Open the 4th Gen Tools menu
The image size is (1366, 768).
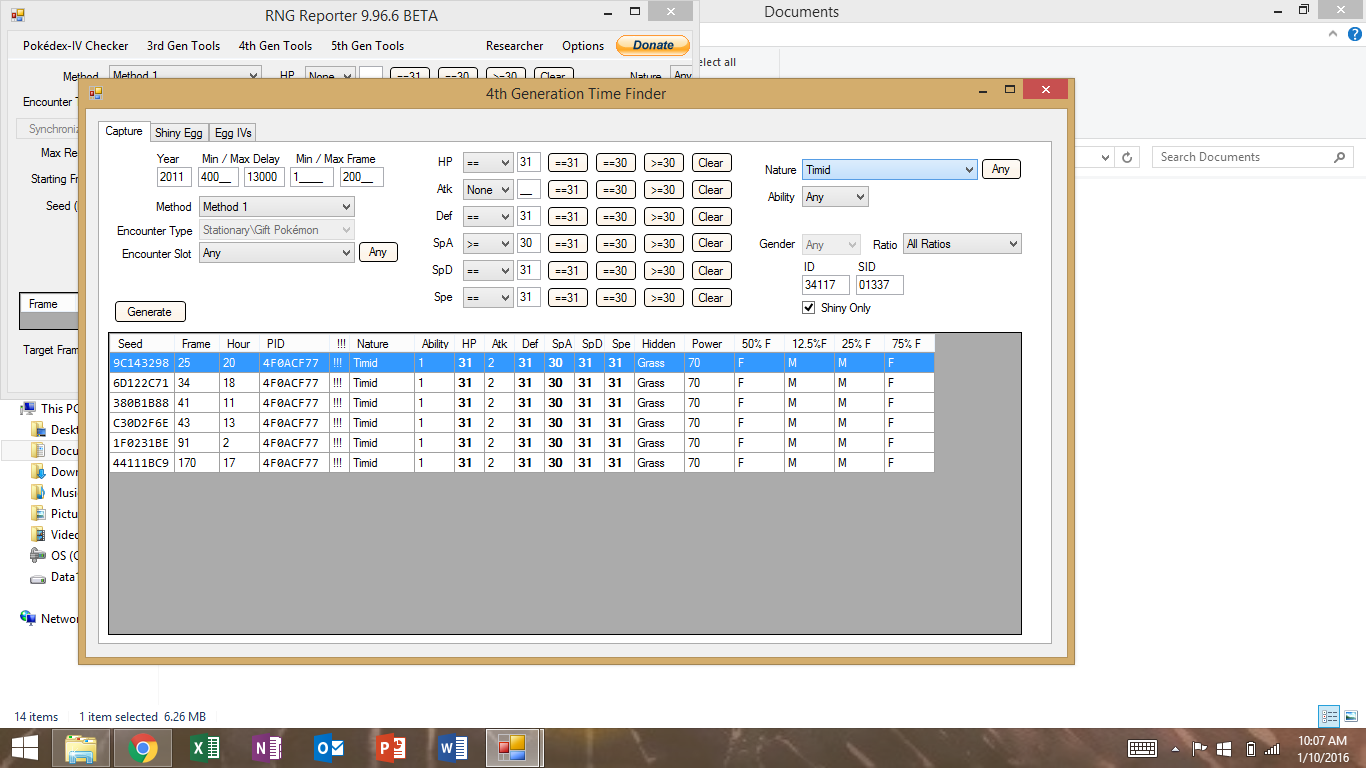(x=275, y=46)
